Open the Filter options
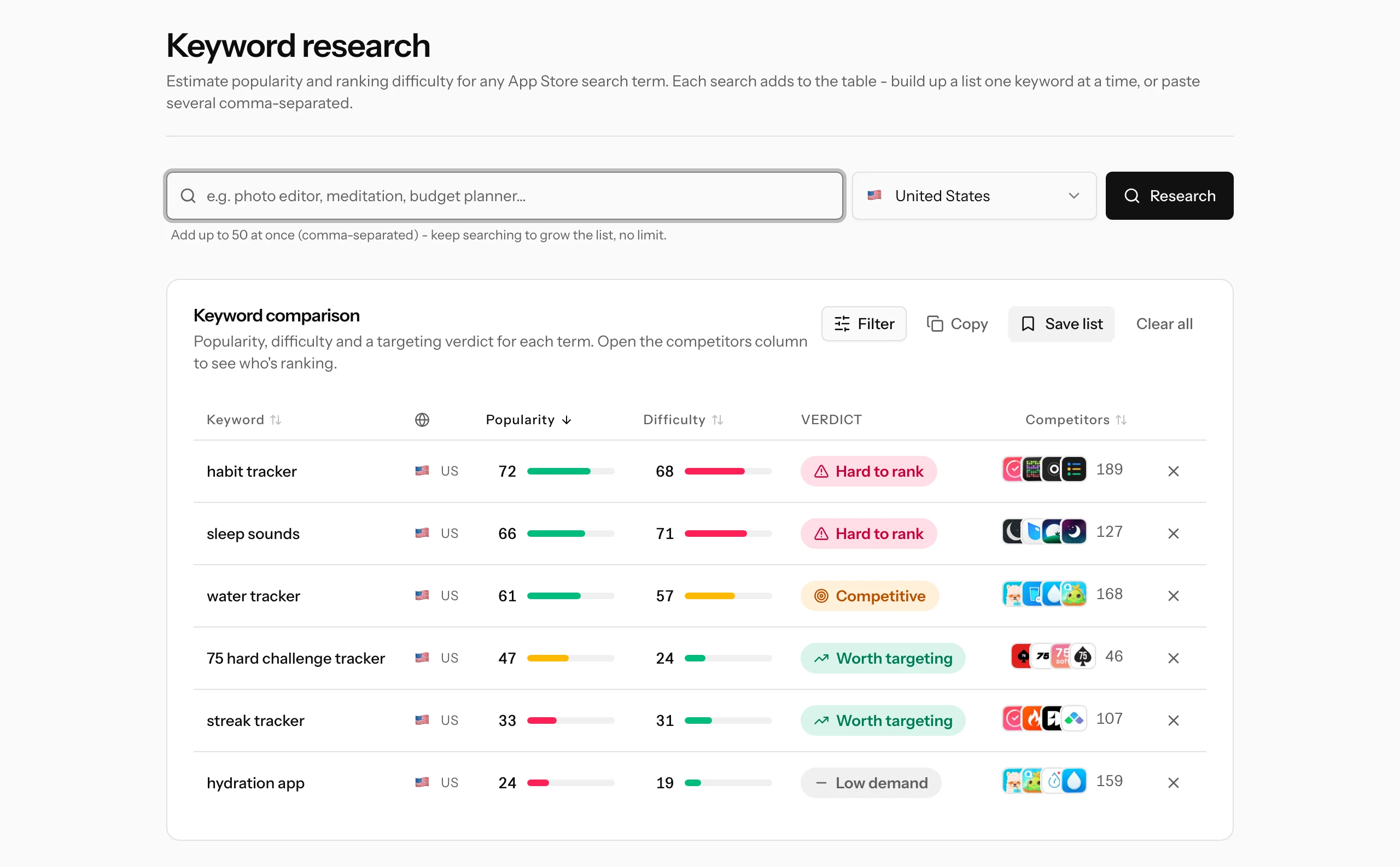This screenshot has width=1400, height=867. [863, 324]
